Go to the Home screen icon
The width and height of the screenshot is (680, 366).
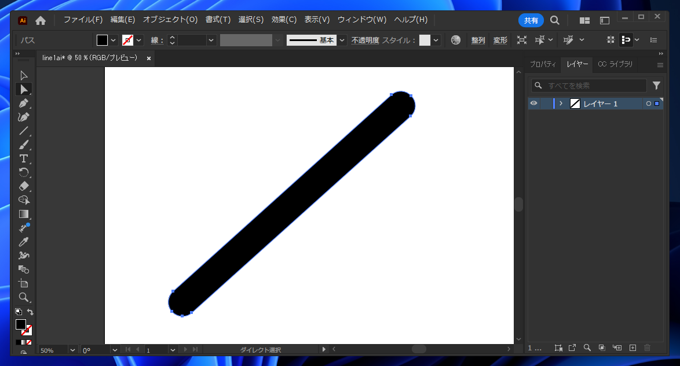(x=40, y=20)
